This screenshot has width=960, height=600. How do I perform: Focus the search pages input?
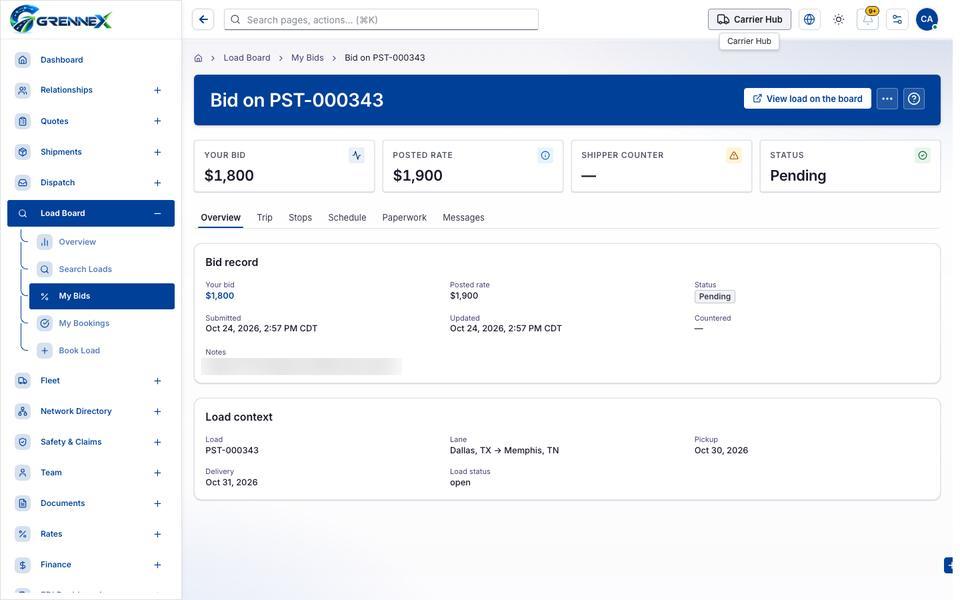point(381,20)
